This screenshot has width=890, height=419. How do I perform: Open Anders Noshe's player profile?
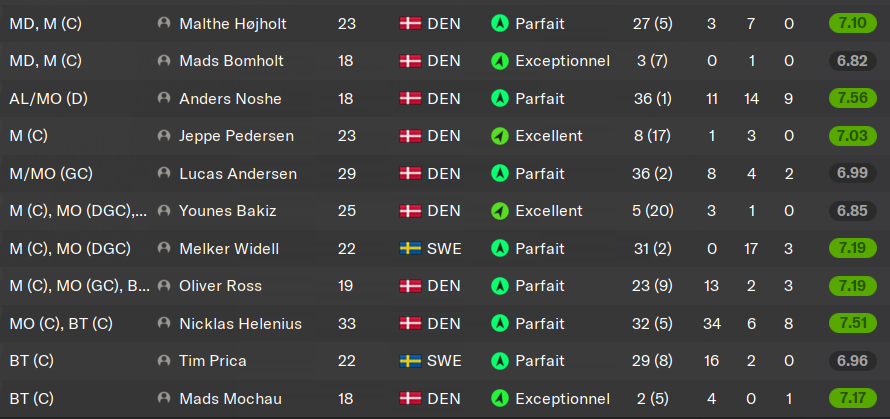coord(230,99)
